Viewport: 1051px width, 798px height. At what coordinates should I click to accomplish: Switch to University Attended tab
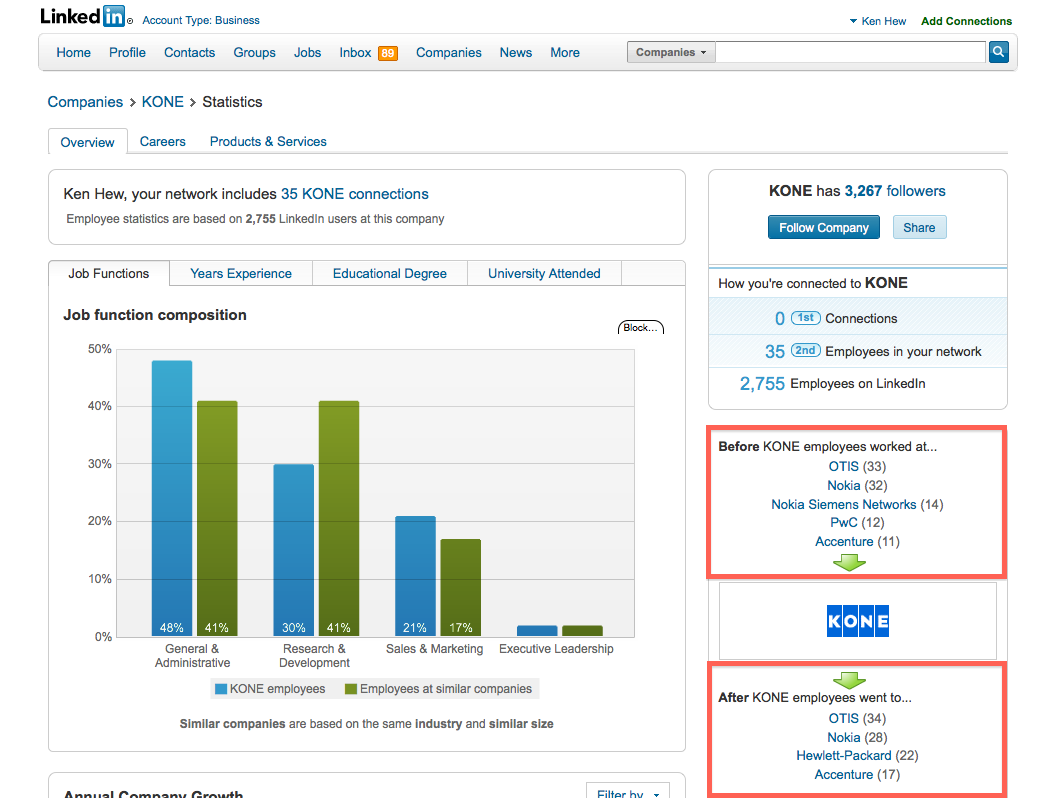coord(544,273)
